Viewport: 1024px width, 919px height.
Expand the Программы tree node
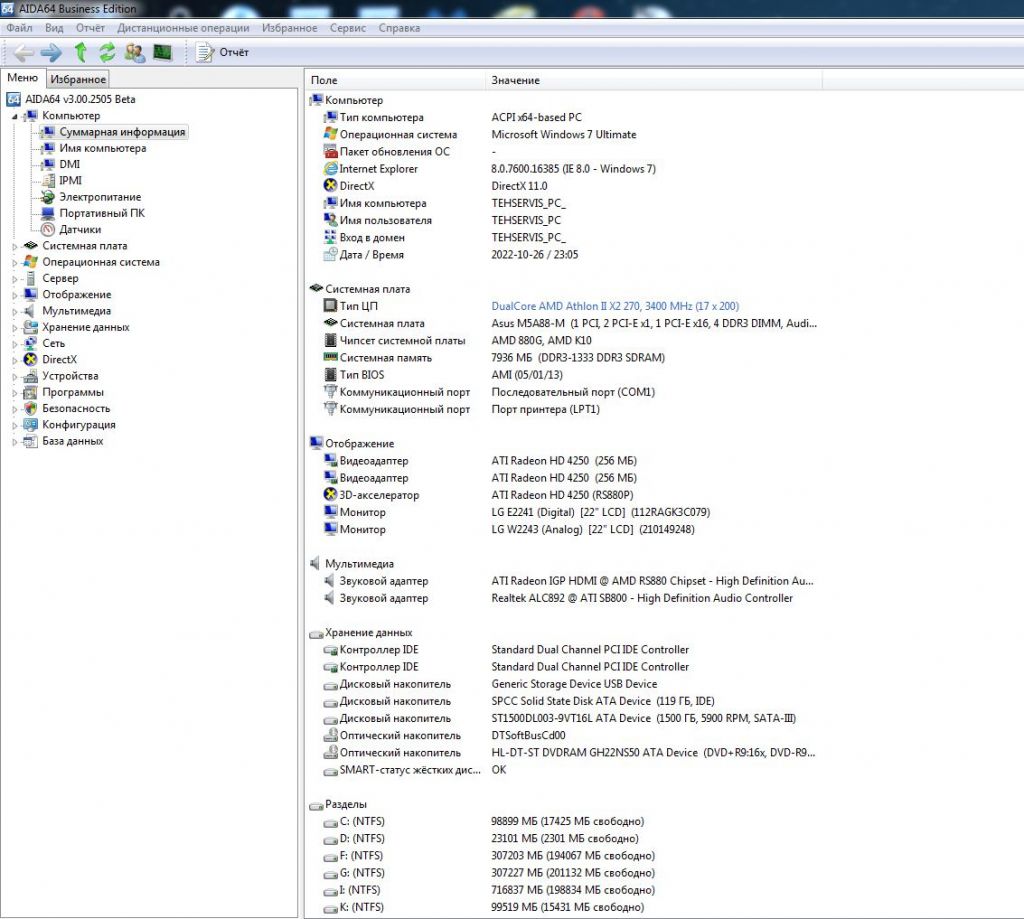coord(14,393)
